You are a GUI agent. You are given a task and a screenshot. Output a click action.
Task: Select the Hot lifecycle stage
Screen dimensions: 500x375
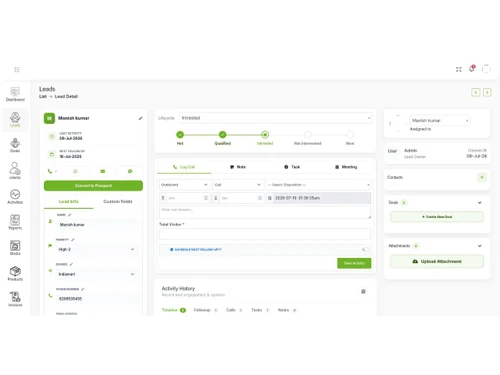[x=180, y=135]
